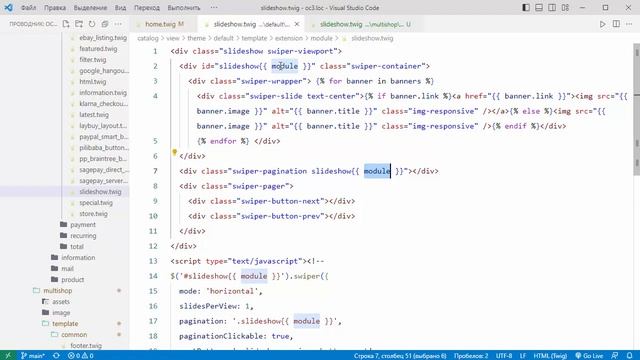Open the Выделение menu
The height and width of the screenshot is (360, 640).
point(90,8)
